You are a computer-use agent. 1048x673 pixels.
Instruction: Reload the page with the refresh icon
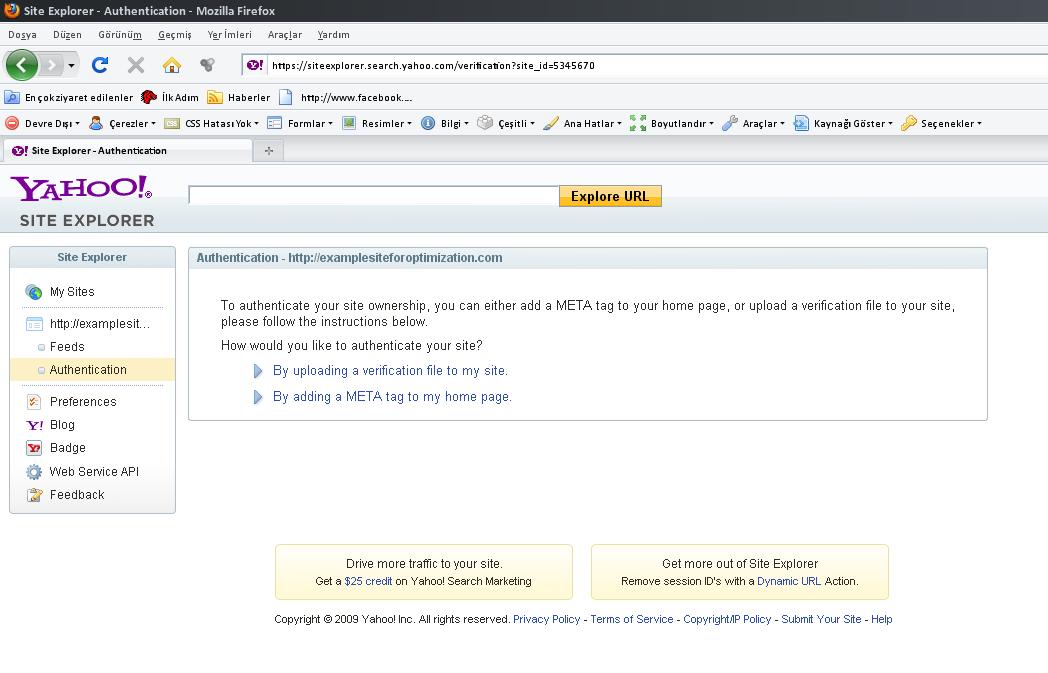pyautogui.click(x=100, y=65)
